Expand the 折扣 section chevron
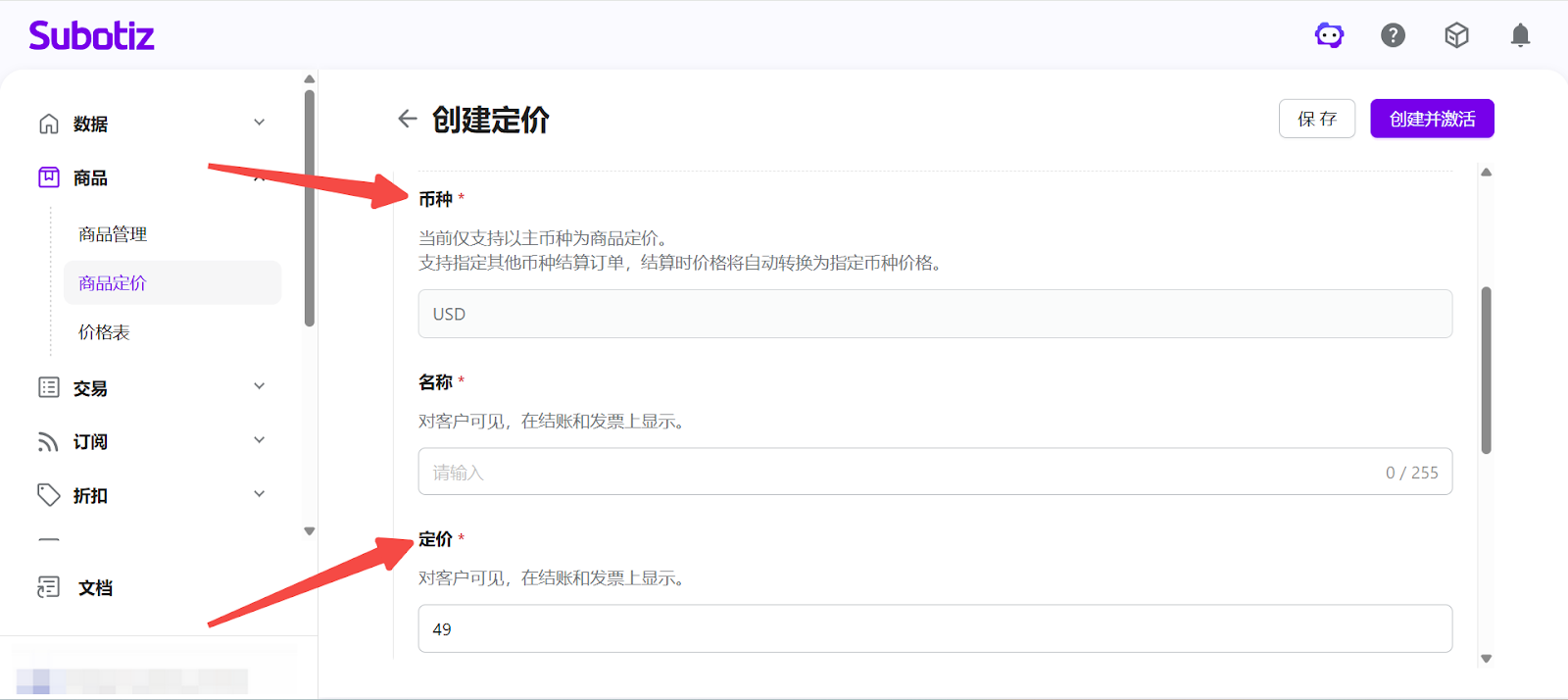This screenshot has height=700, width=1568. pyautogui.click(x=260, y=494)
